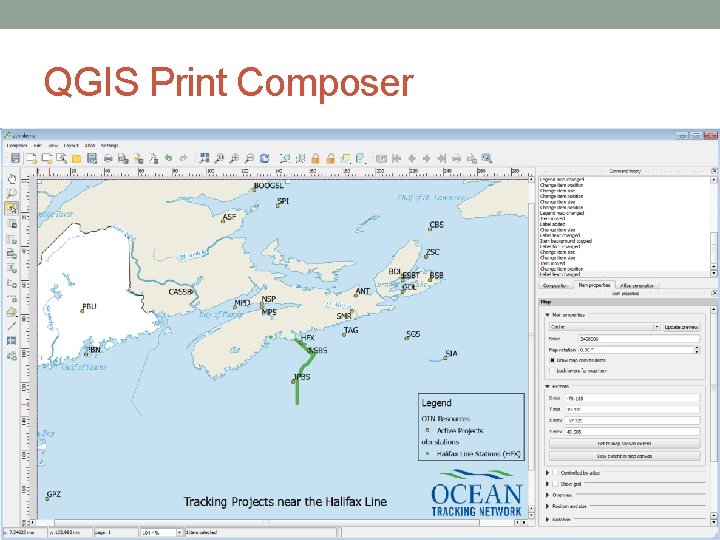Open the Composer manager icon
The width and height of the screenshot is (720, 540).
tap(61, 158)
